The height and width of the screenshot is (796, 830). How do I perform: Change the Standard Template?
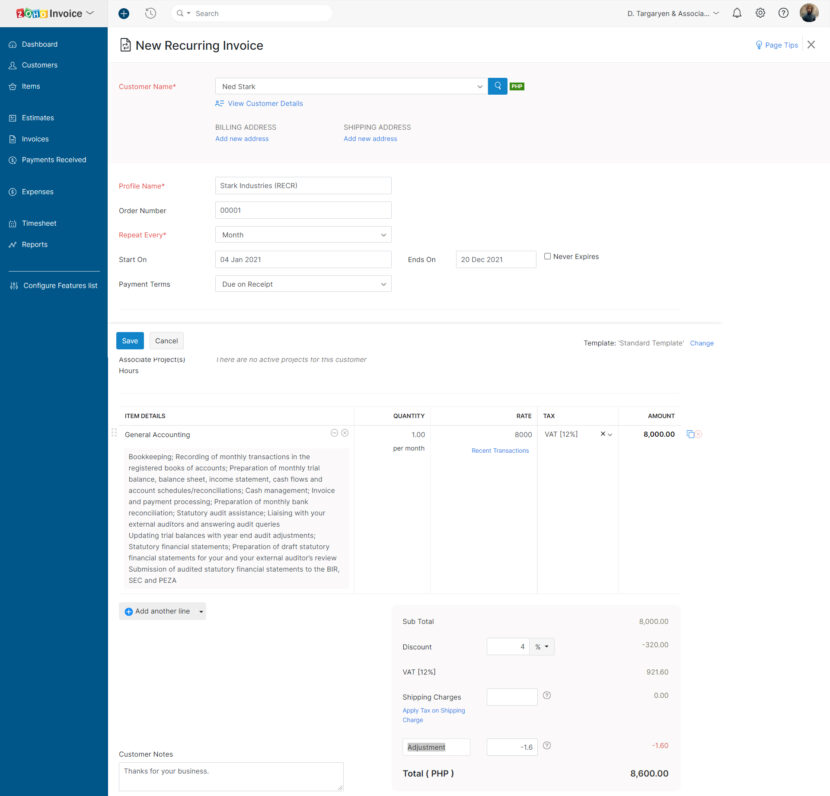(x=701, y=342)
